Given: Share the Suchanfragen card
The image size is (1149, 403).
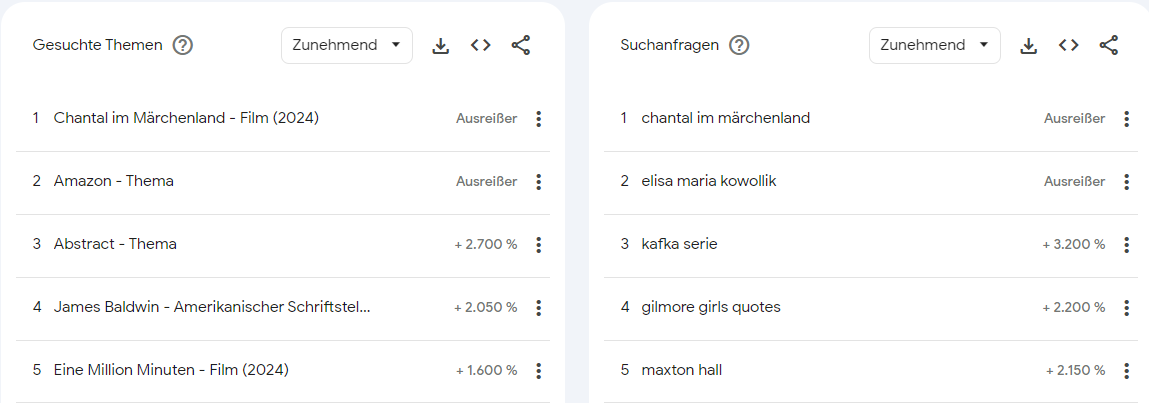Looking at the screenshot, I should coord(1109,45).
